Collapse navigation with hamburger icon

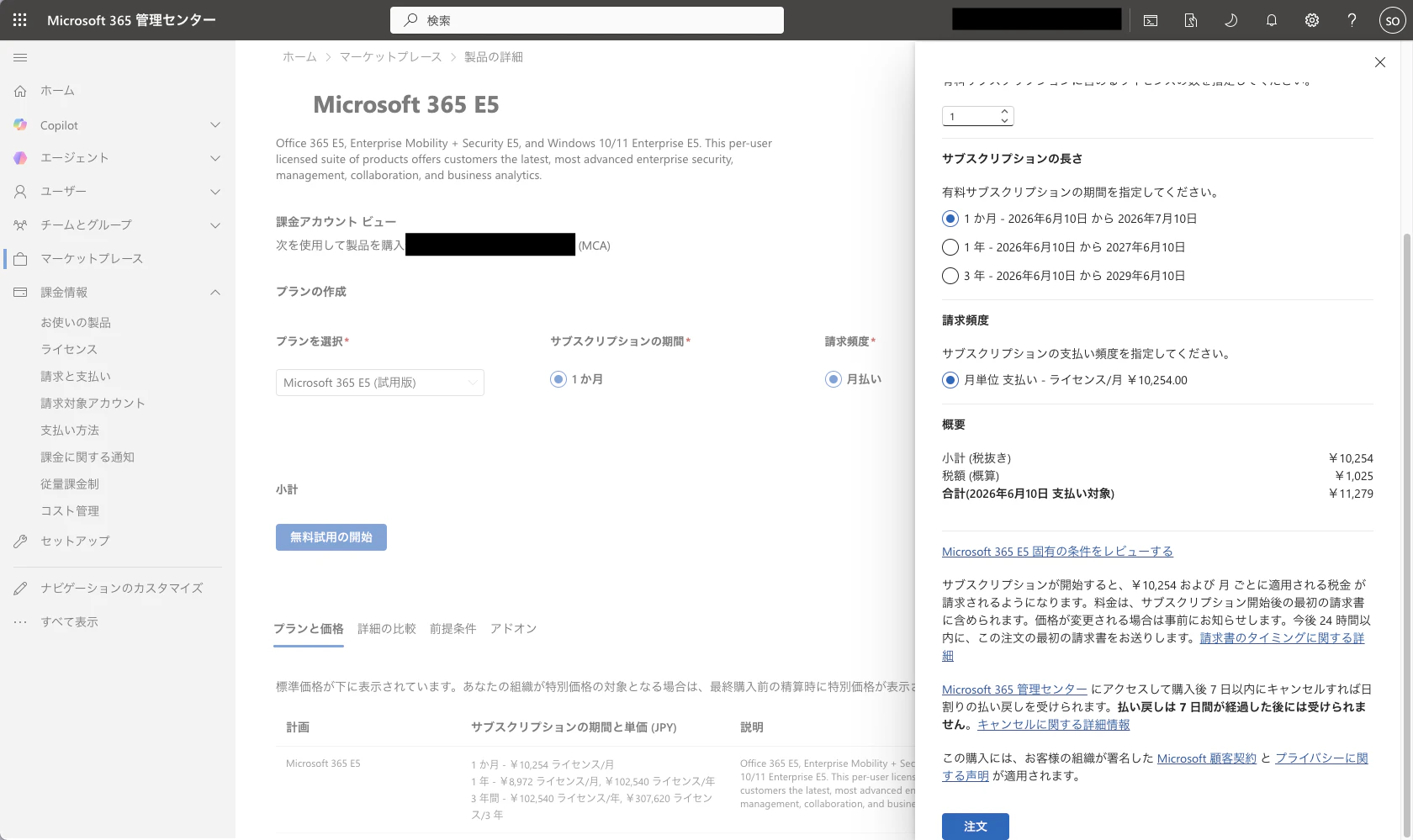20,57
